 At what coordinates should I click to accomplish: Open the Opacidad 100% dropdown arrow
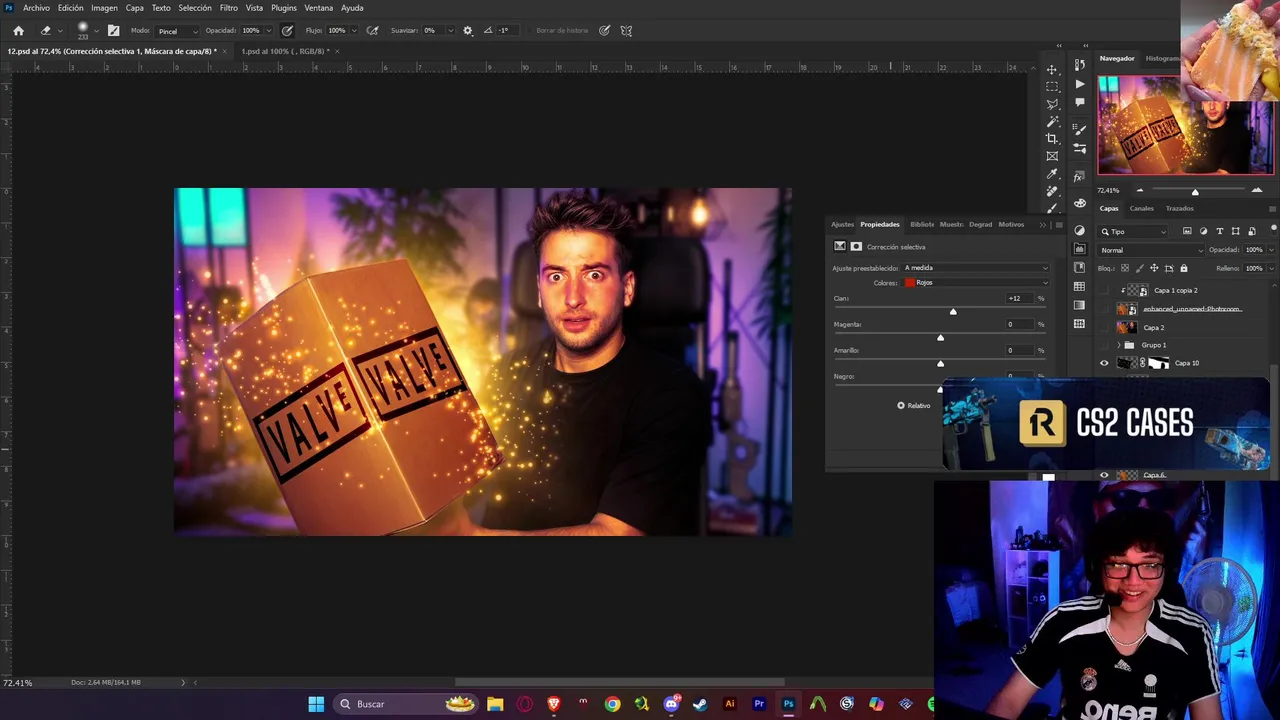click(x=270, y=31)
